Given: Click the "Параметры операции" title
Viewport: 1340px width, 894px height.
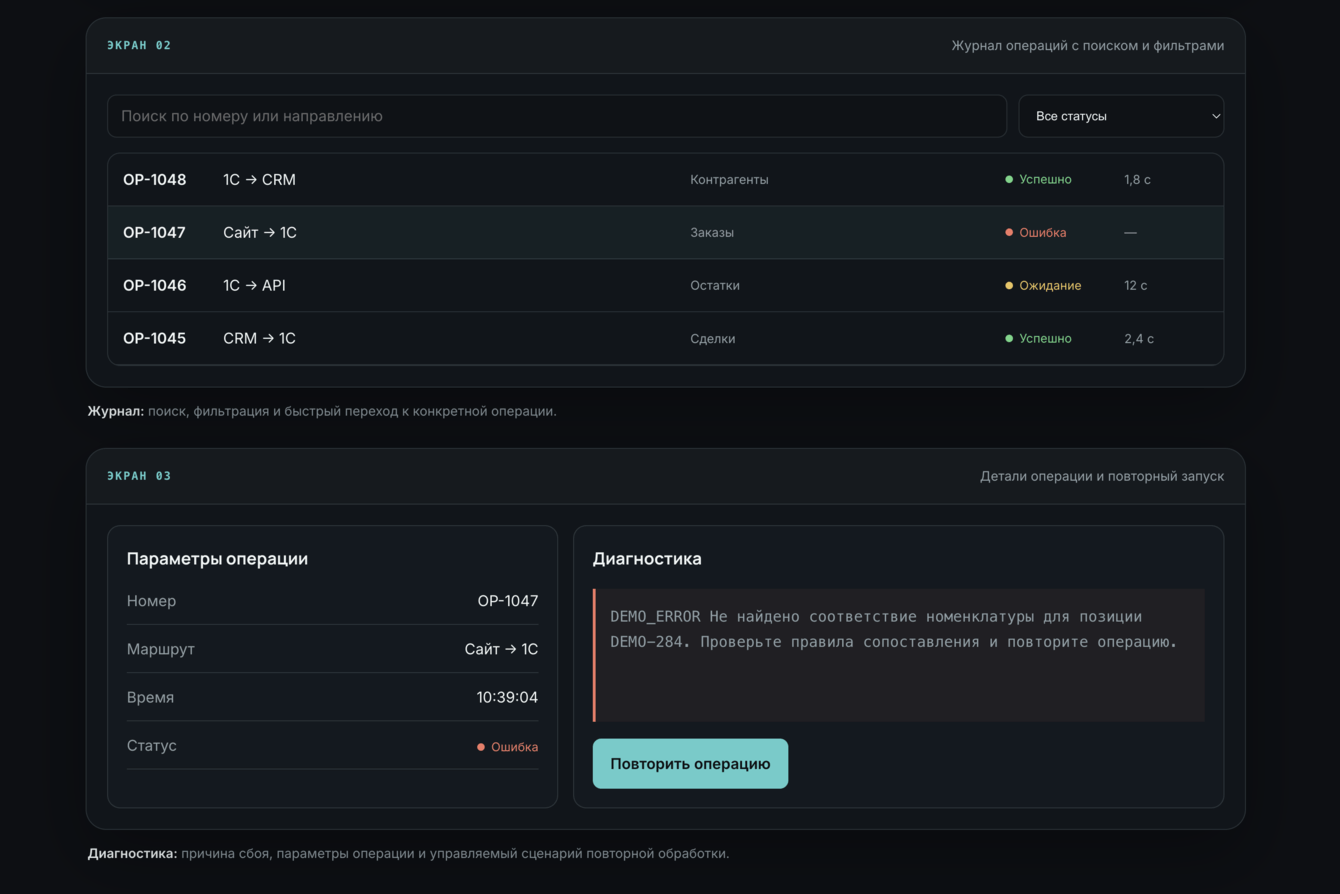Looking at the screenshot, I should pyautogui.click(x=217, y=559).
